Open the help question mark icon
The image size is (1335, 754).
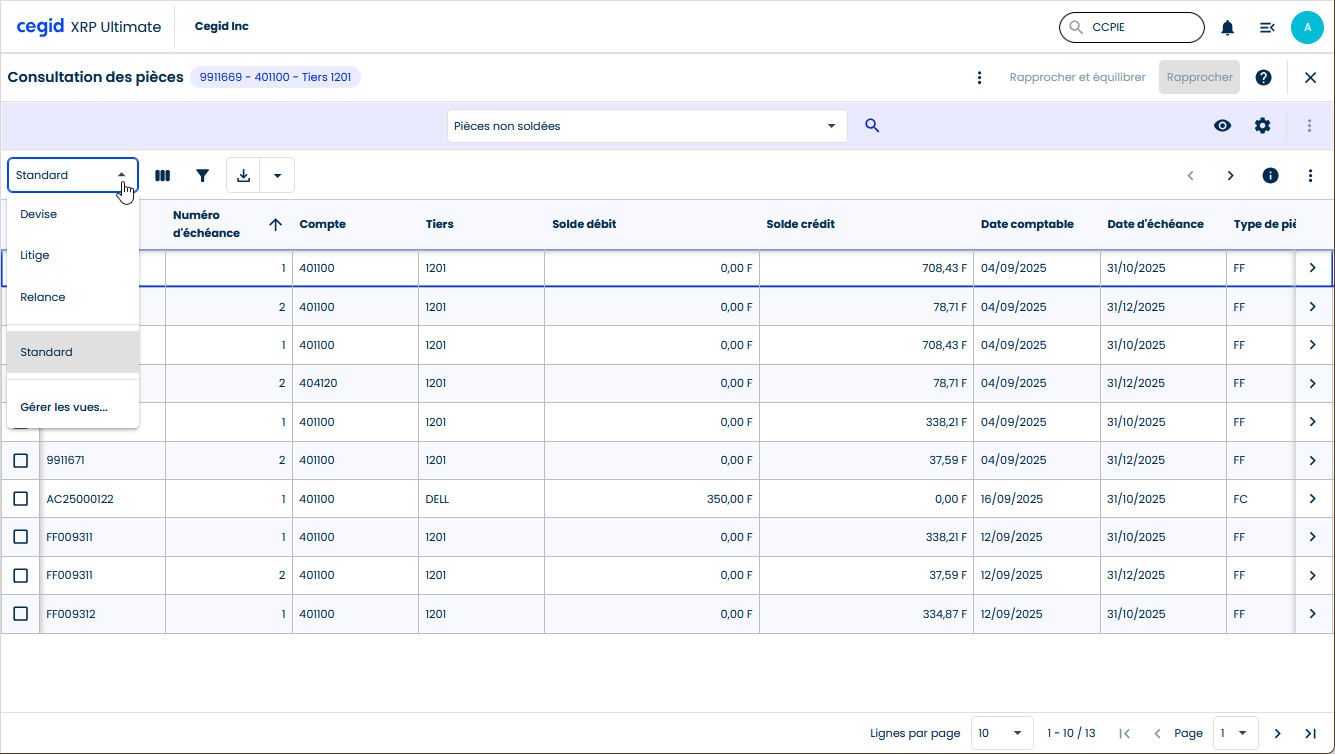[x=1263, y=77]
